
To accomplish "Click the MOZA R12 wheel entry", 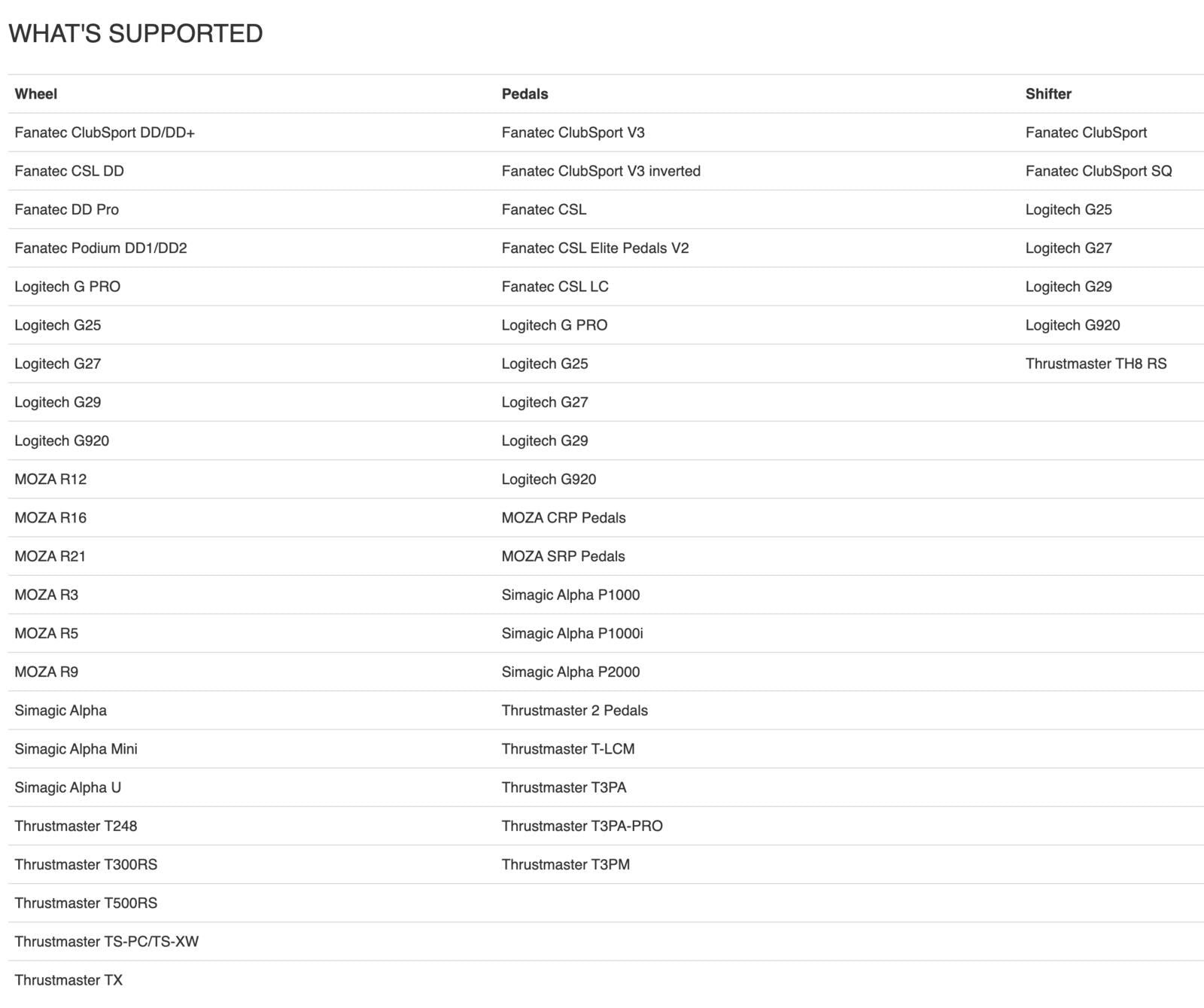I will click(50, 480).
